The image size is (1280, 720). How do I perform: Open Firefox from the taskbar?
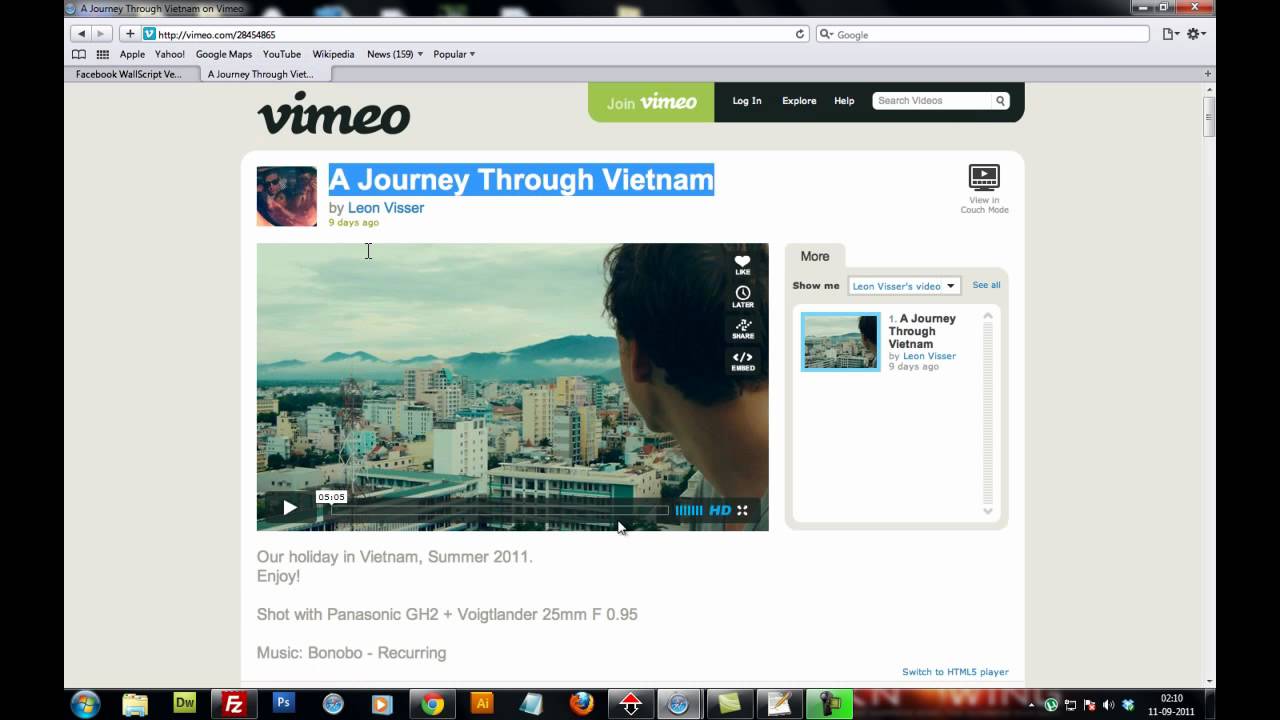(581, 704)
